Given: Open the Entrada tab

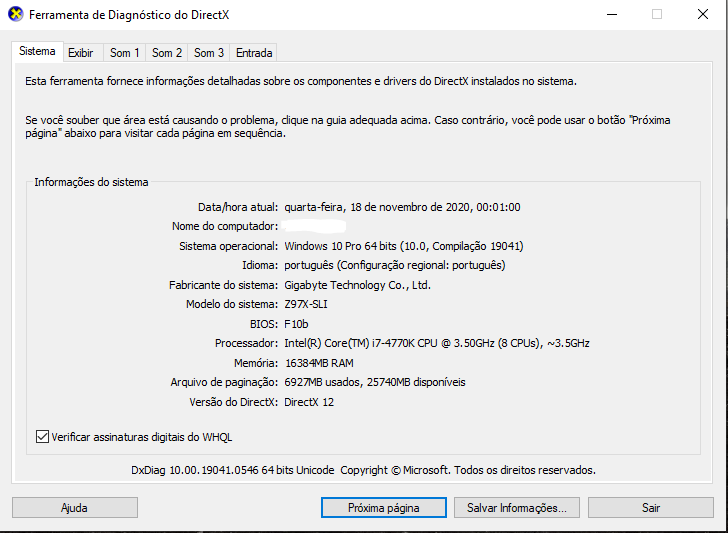Looking at the screenshot, I should point(254,53).
